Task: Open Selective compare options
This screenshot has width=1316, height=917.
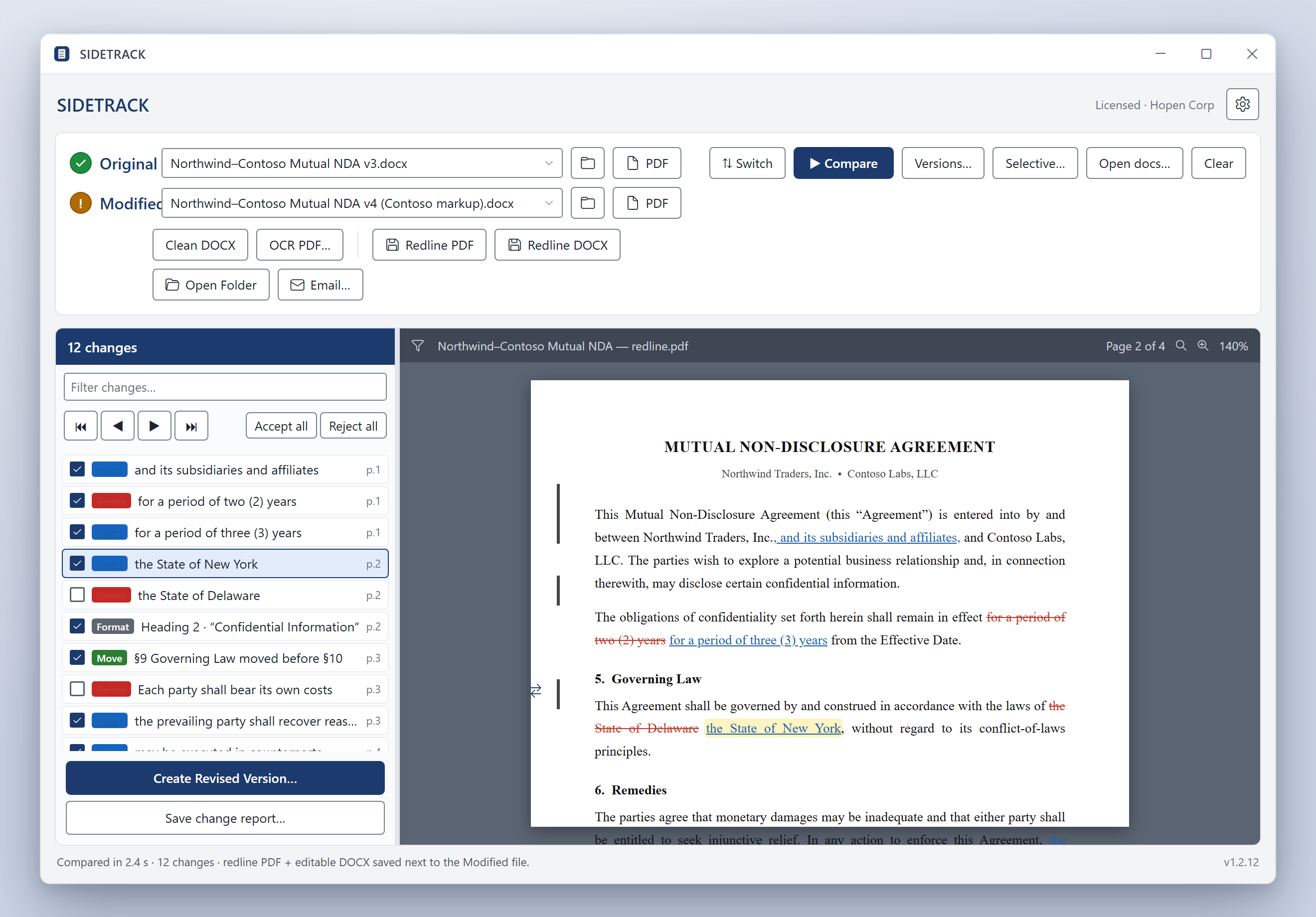Action: (x=1034, y=163)
